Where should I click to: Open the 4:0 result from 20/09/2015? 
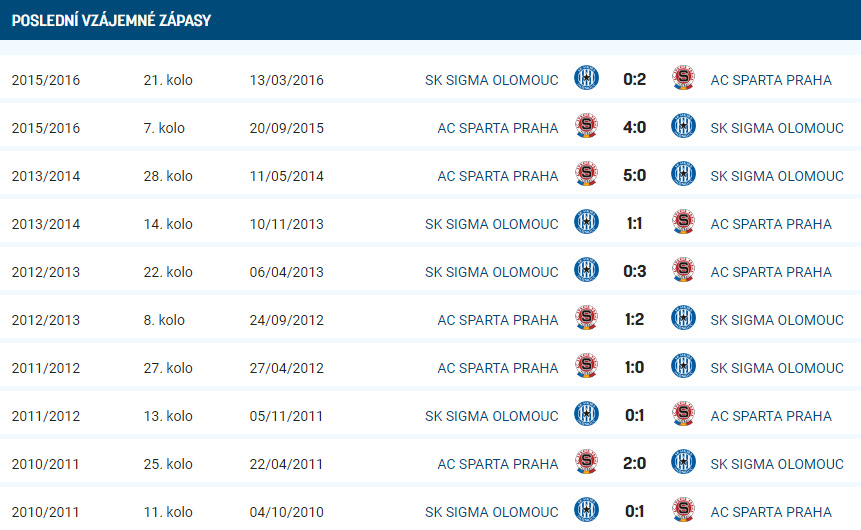tap(634, 127)
